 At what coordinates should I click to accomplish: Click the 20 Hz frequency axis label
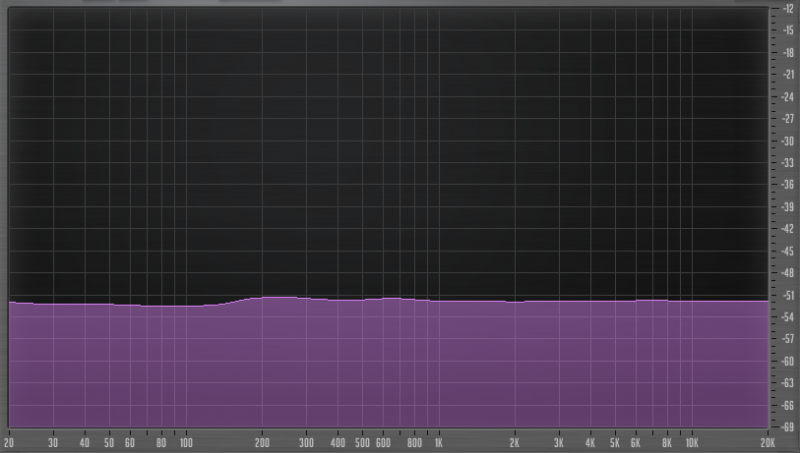[x=10, y=442]
